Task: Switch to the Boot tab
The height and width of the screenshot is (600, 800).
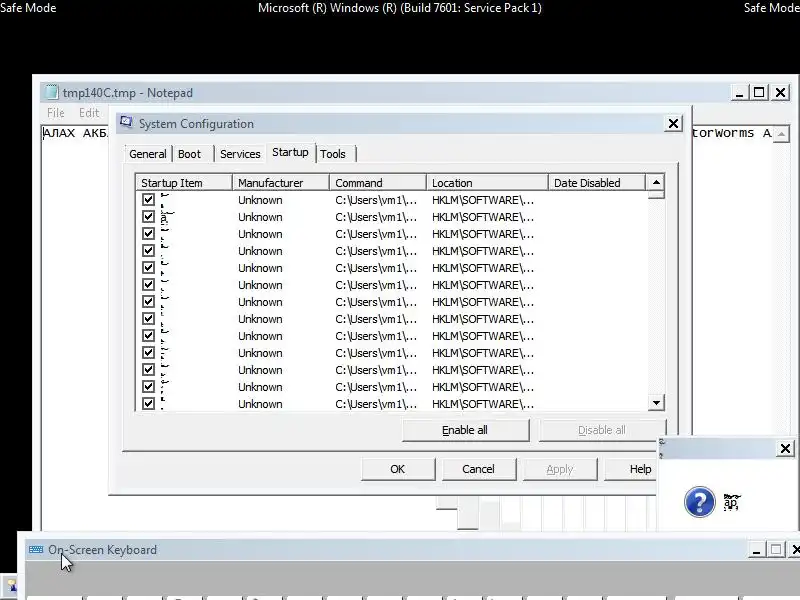Action: click(x=189, y=154)
